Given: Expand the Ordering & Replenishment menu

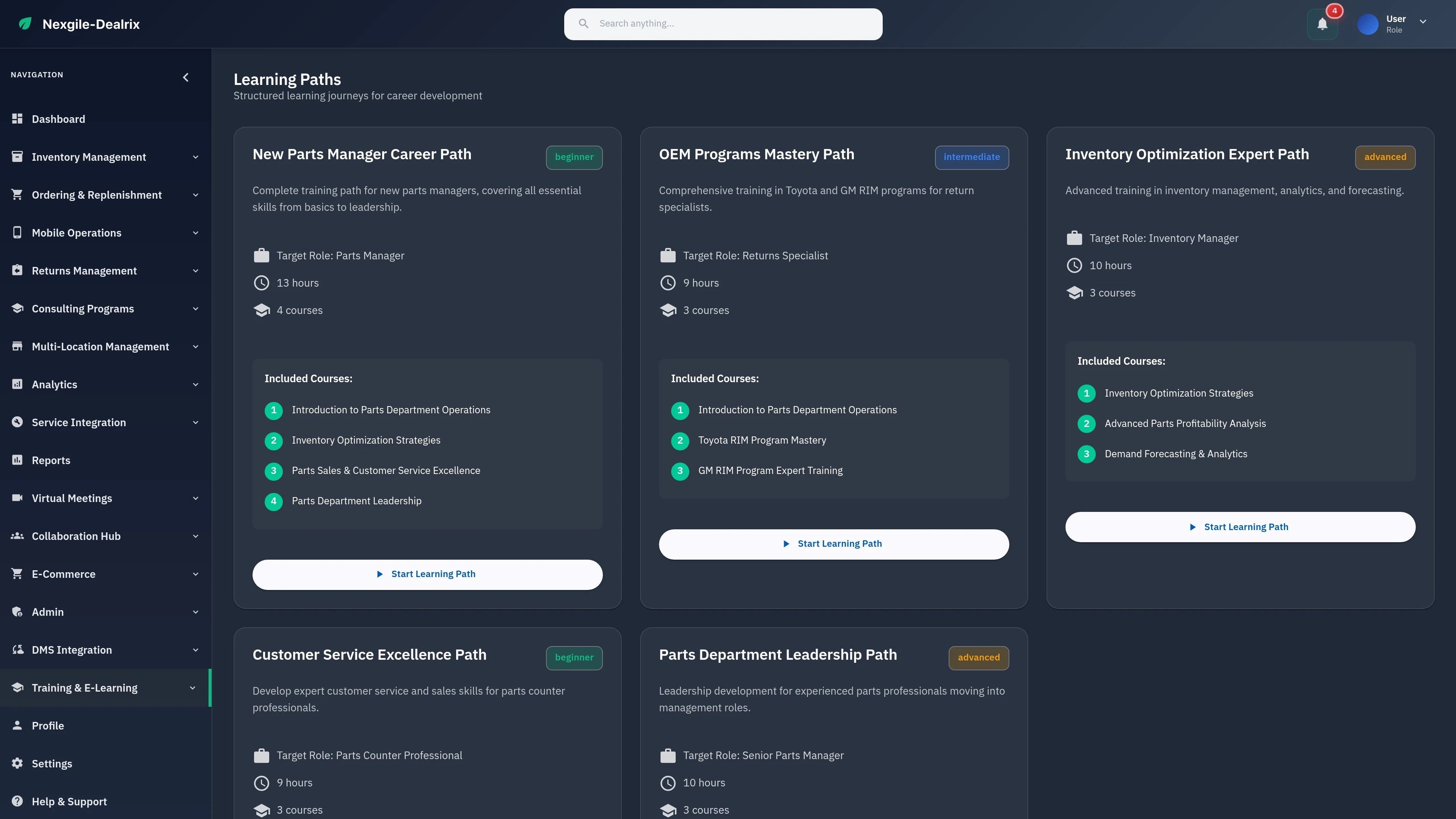Looking at the screenshot, I should 196,195.
